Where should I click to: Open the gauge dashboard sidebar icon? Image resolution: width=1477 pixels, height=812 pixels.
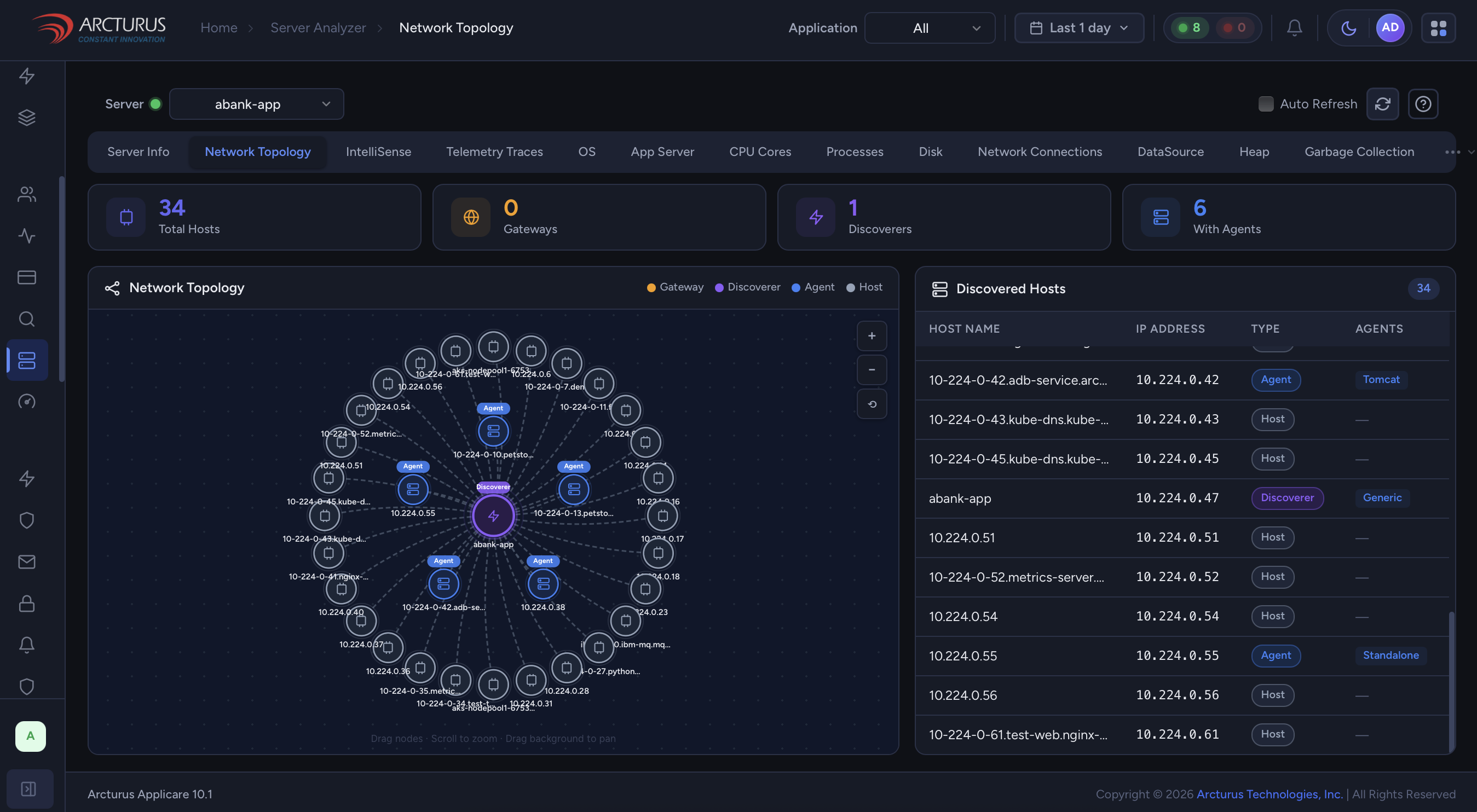click(27, 402)
